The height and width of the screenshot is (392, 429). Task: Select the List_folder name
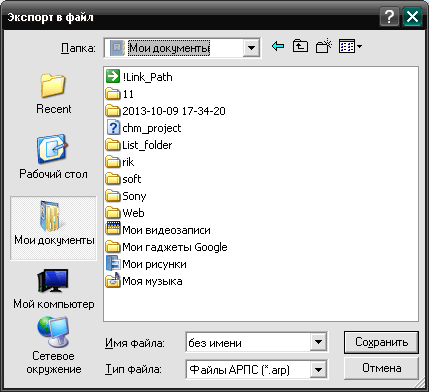coord(147,145)
